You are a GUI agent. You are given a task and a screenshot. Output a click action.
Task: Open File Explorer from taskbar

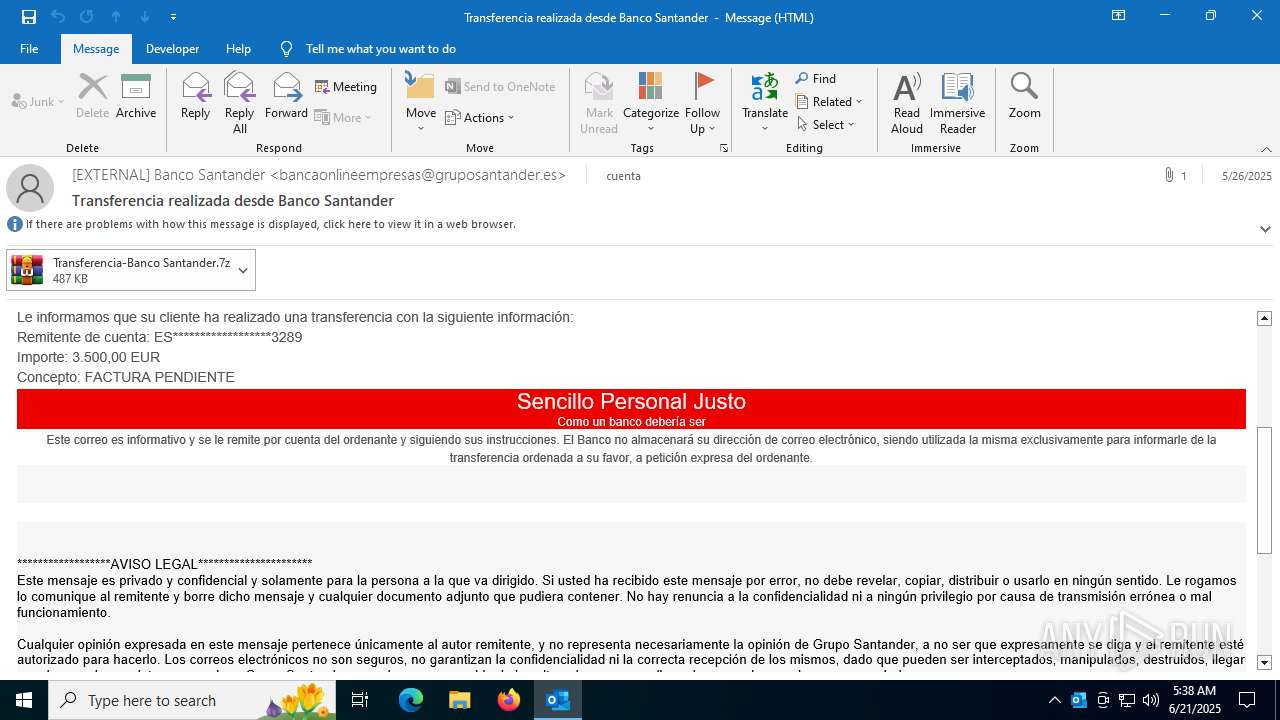pyautogui.click(x=460, y=700)
